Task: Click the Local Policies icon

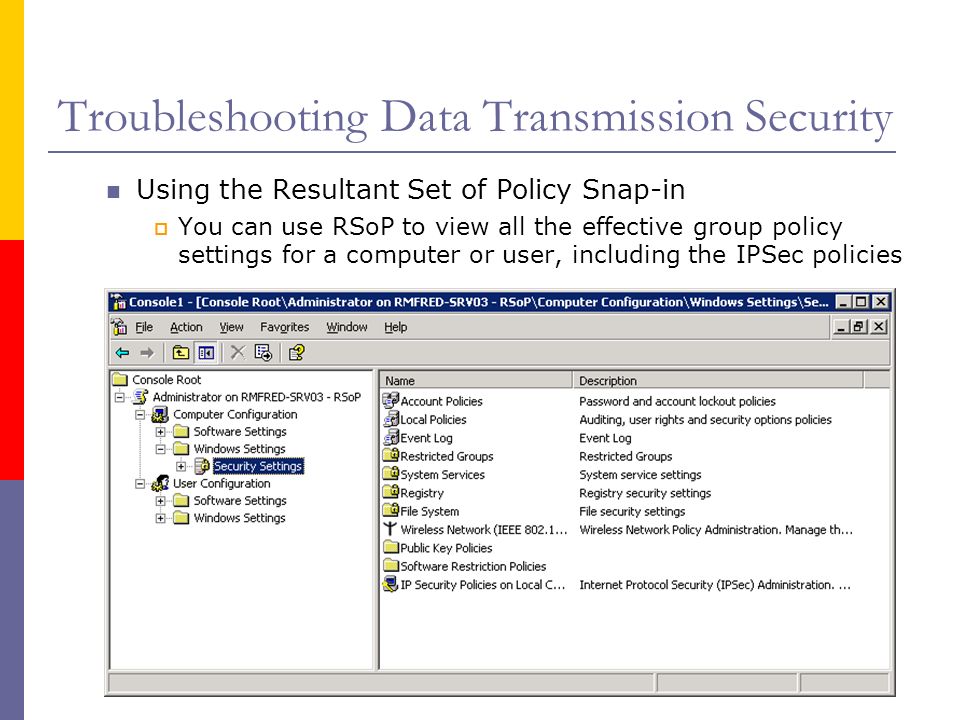Action: pyautogui.click(x=391, y=419)
